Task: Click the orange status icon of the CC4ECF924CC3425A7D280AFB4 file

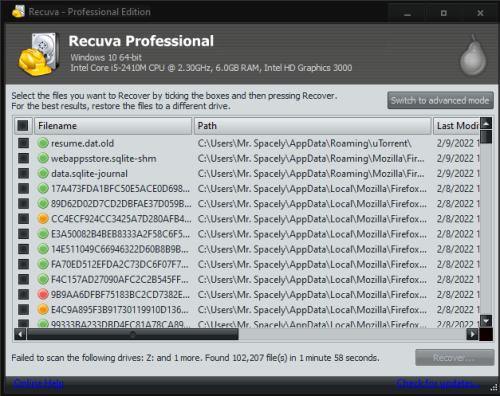Action: [43, 219]
